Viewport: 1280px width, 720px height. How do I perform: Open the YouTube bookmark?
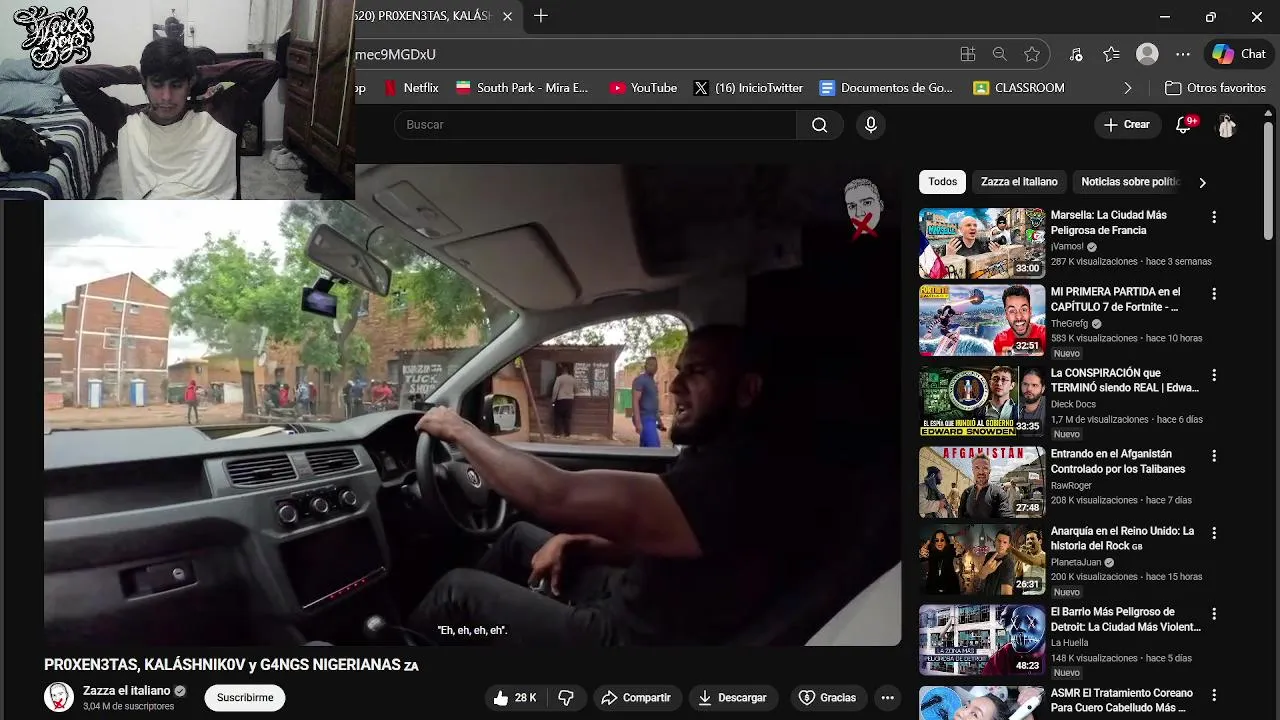coord(643,88)
